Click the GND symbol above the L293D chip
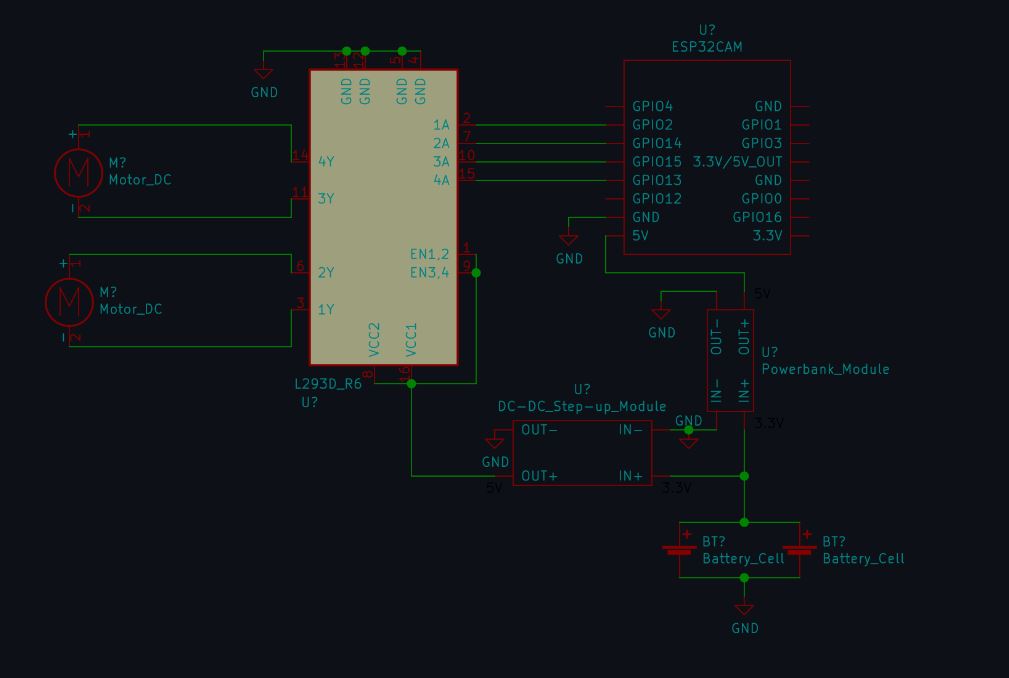This screenshot has width=1009, height=678. [x=263, y=73]
